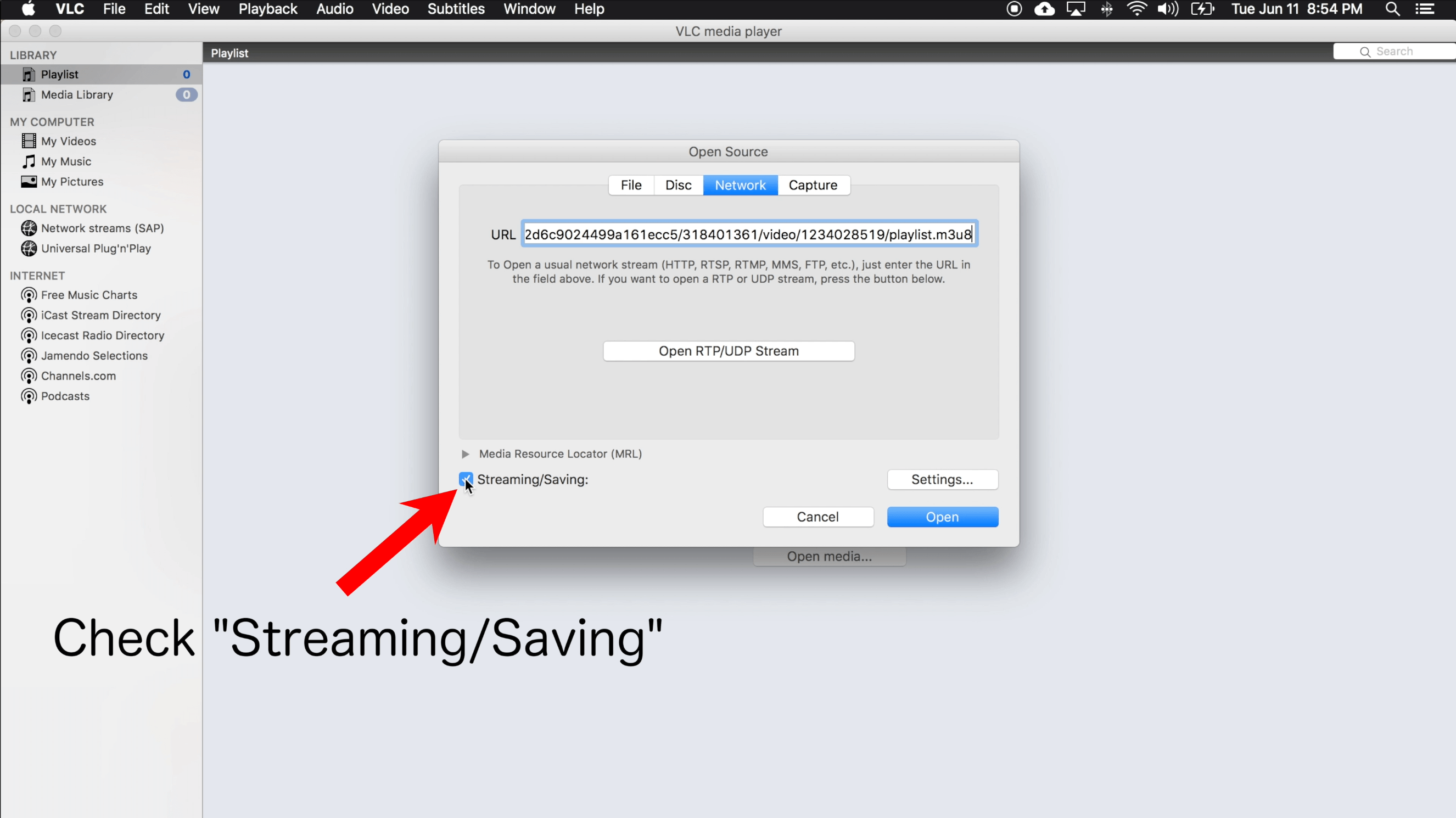Viewport: 1456px width, 818px height.
Task: Click the Cancel button to dismiss dialog
Action: 818,516
